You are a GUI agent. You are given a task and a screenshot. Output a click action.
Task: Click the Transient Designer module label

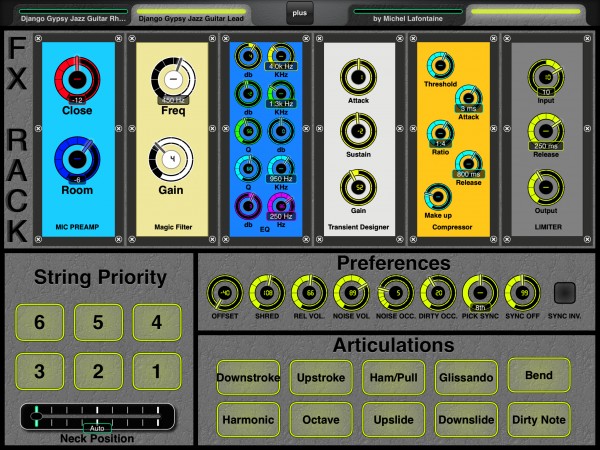[358, 227]
